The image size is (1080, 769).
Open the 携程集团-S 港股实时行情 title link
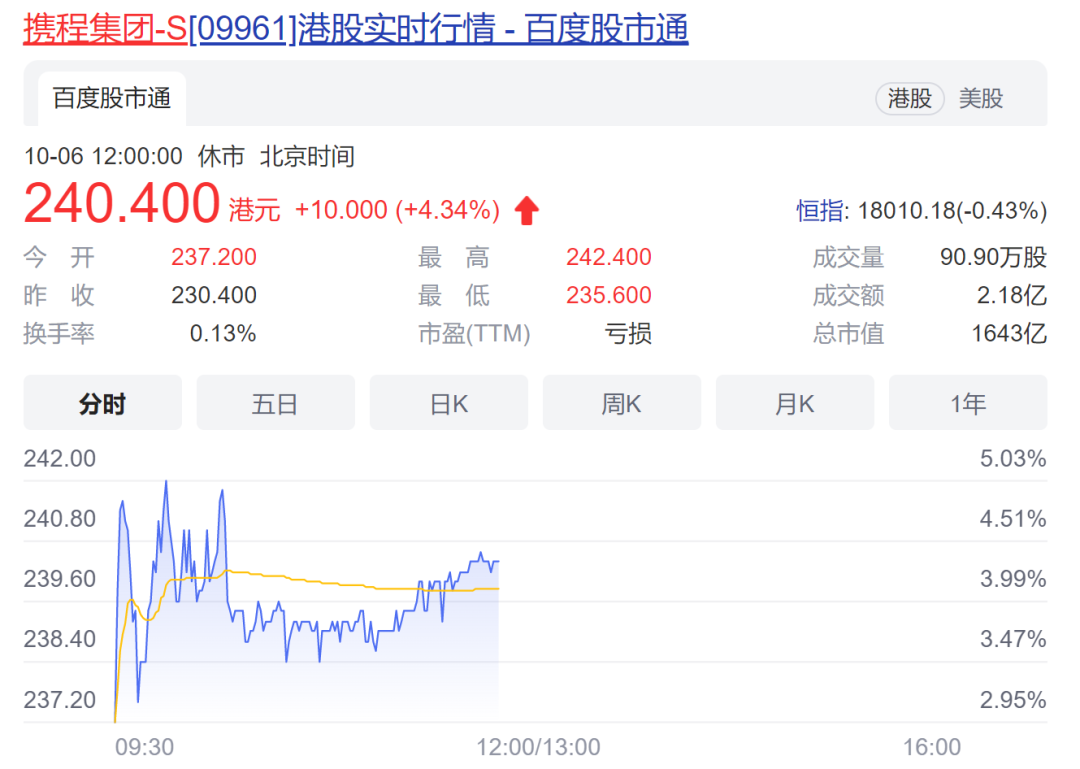355,29
